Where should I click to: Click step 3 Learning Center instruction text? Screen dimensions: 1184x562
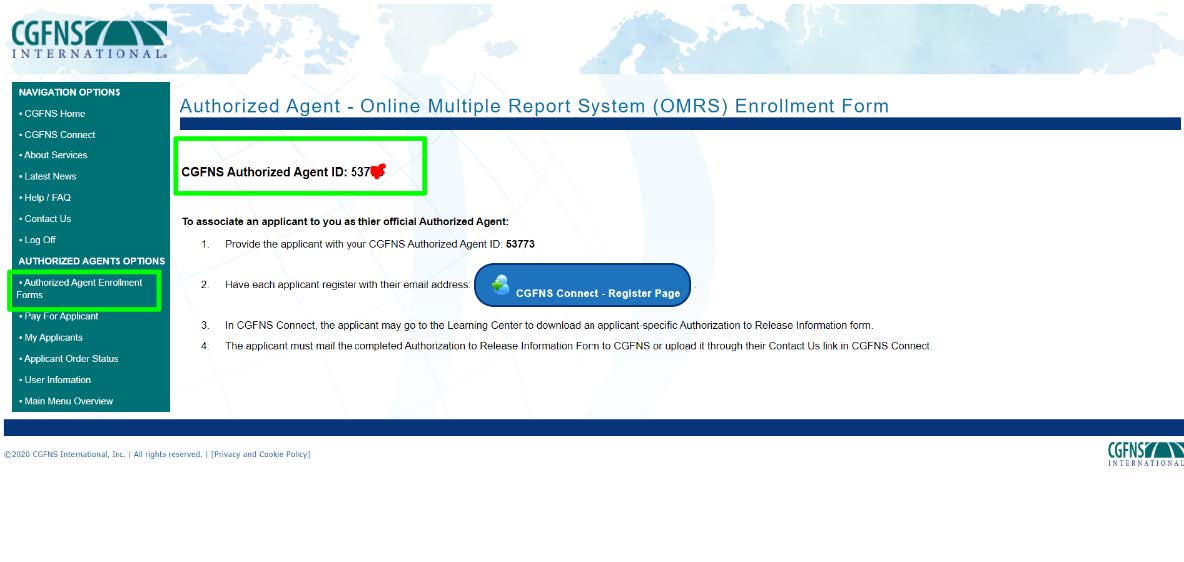(549, 326)
